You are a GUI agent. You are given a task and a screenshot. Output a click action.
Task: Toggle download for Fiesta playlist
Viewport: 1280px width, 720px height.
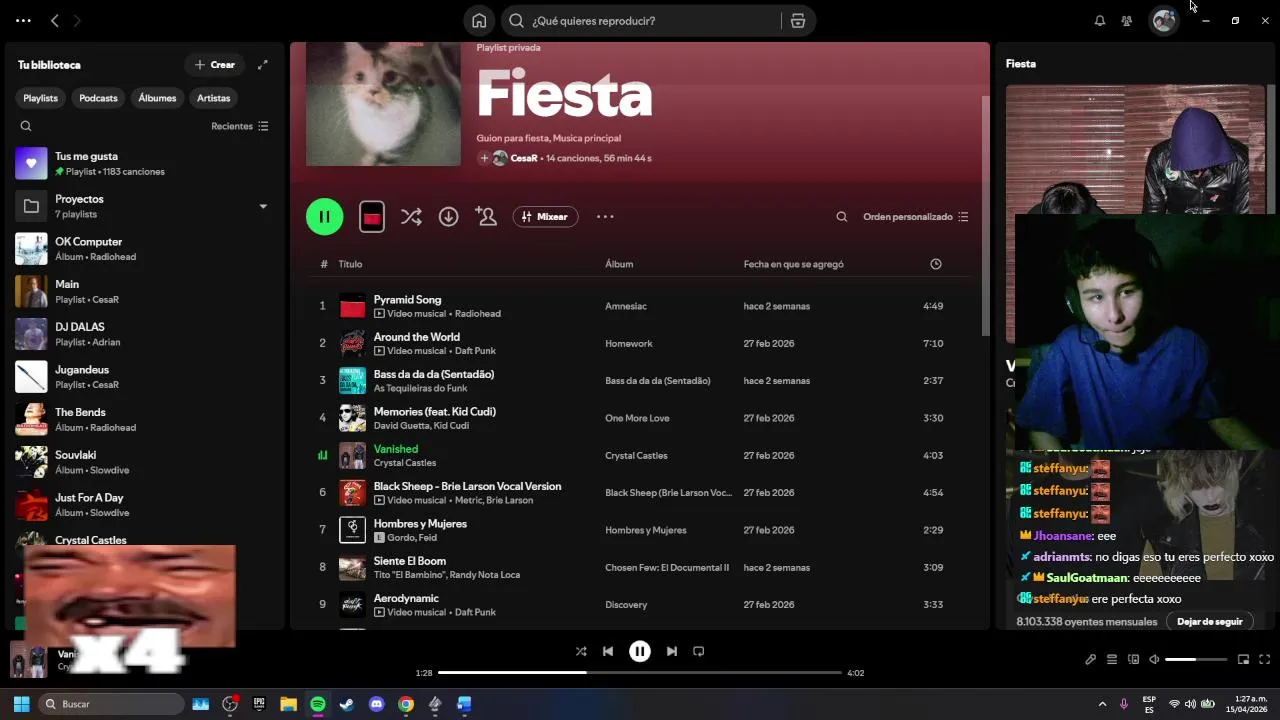tap(449, 216)
